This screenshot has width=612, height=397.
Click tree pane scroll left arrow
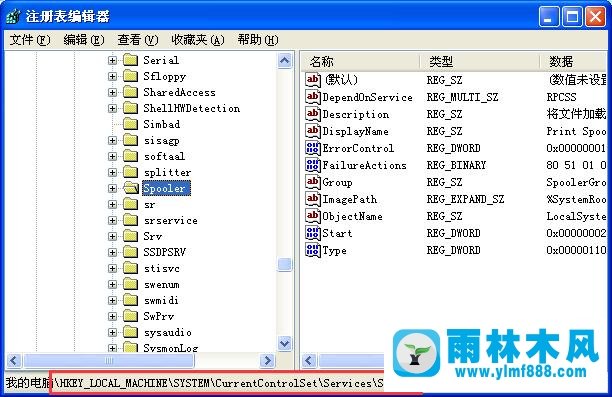[x=14, y=360]
